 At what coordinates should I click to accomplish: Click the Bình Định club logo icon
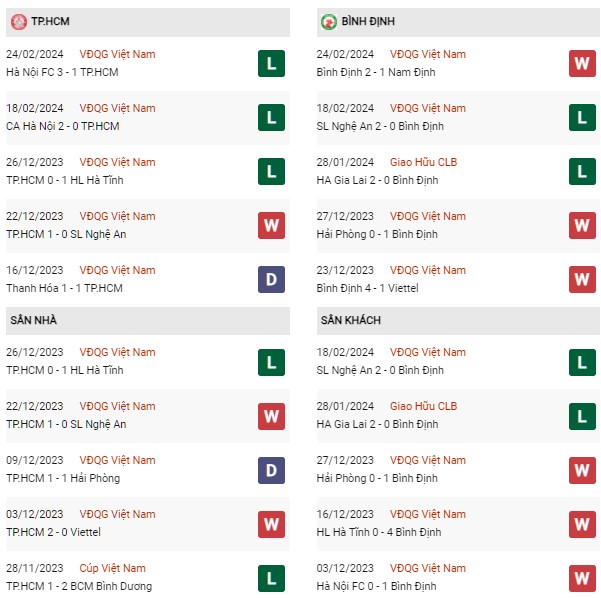328,21
